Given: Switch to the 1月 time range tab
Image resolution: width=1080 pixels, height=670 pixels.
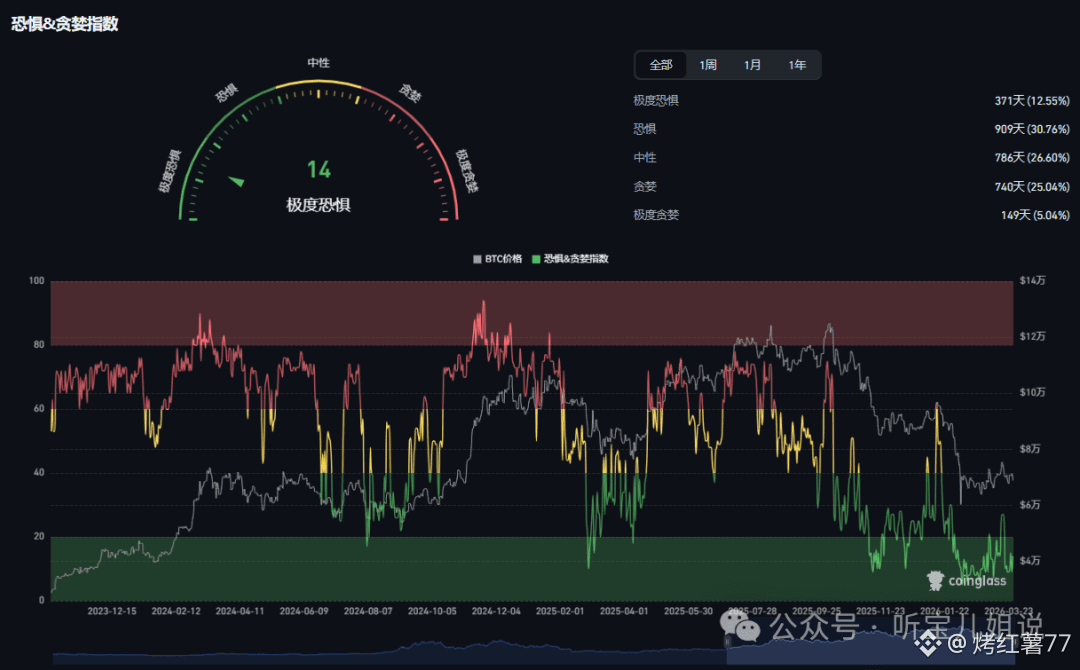Looking at the screenshot, I should pyautogui.click(x=752, y=65).
